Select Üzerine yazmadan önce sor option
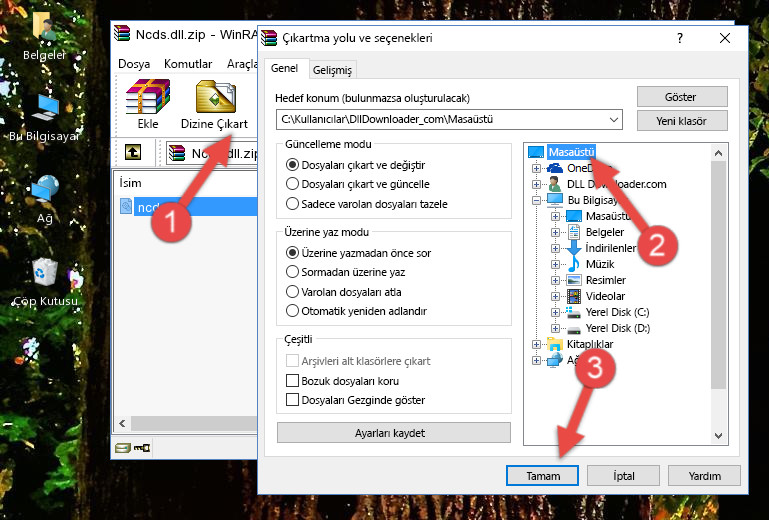Screen dimensions: 769x520 292,253
